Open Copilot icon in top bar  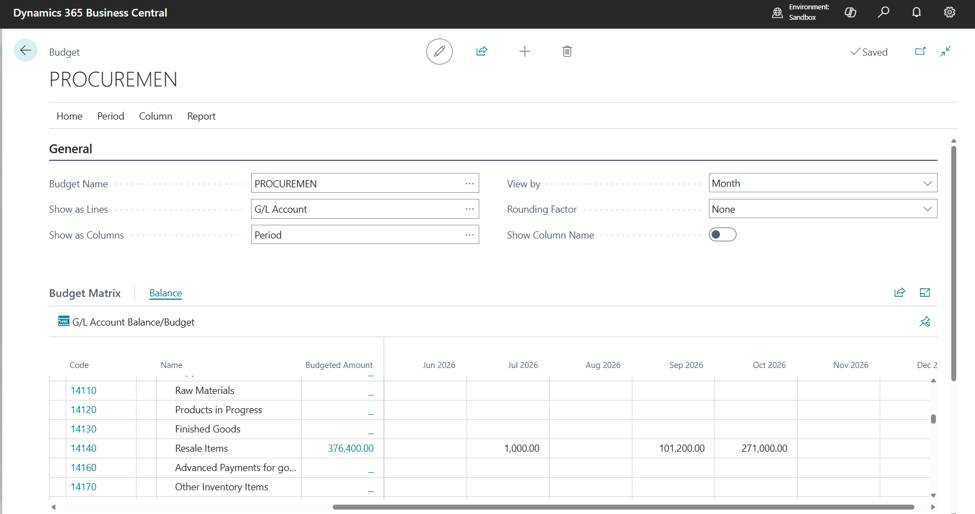click(851, 12)
